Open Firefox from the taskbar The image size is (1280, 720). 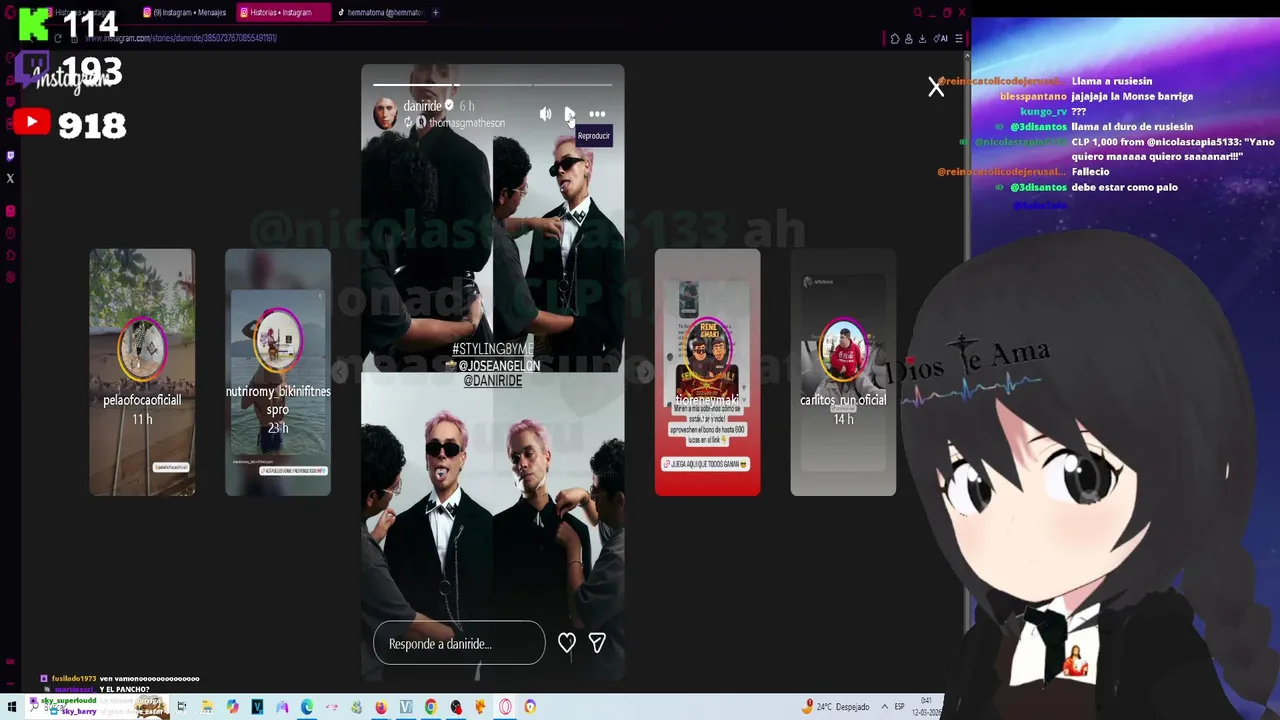click(x=381, y=707)
